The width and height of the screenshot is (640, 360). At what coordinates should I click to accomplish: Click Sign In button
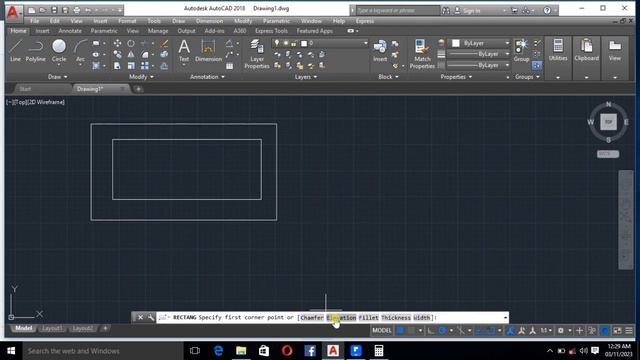point(468,11)
